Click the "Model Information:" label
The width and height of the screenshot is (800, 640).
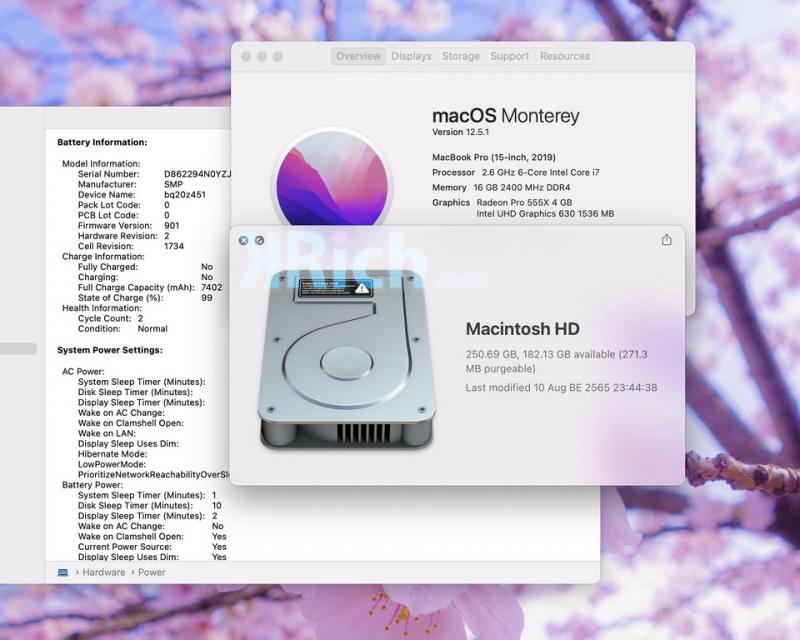[101, 164]
